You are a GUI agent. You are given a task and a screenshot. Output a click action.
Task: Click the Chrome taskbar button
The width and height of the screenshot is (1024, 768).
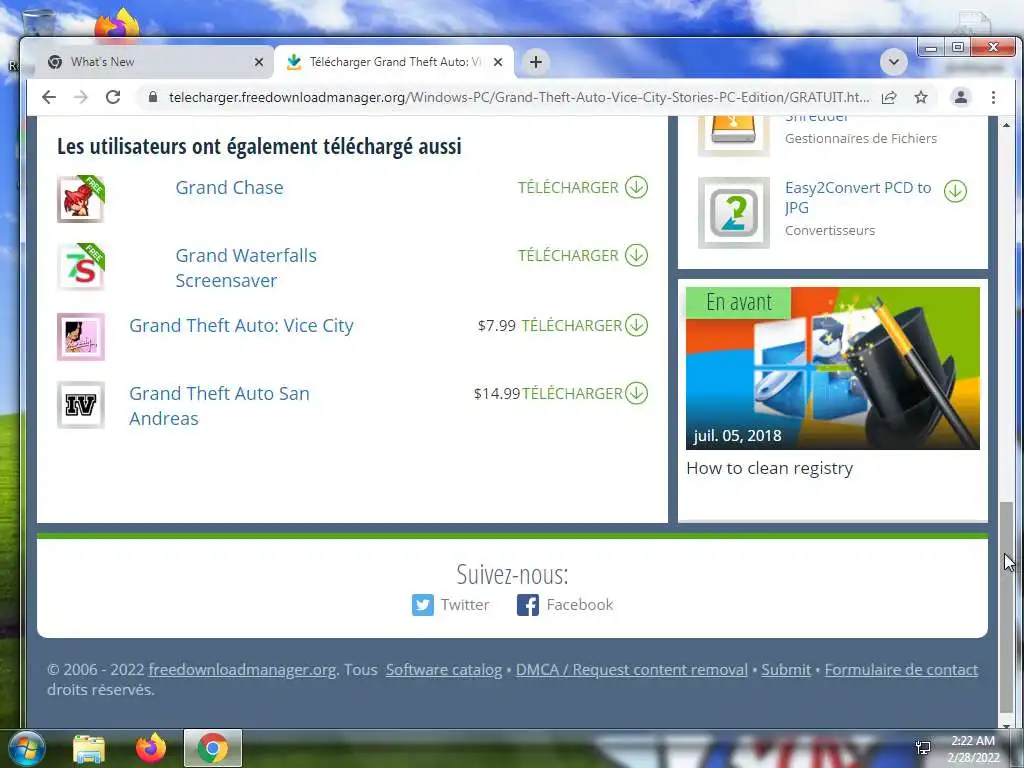212,748
